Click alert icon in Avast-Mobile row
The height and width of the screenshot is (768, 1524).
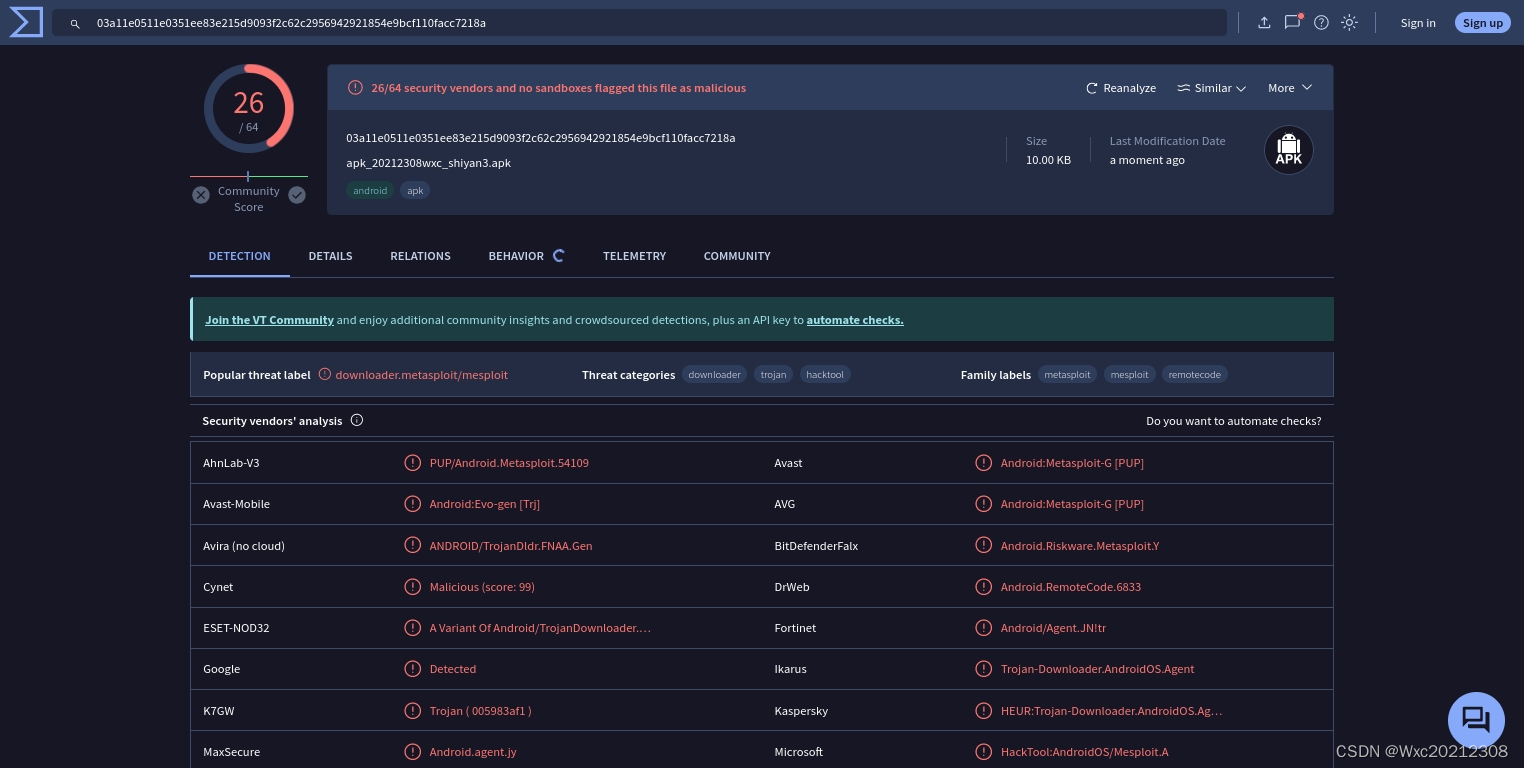pyautogui.click(x=412, y=504)
